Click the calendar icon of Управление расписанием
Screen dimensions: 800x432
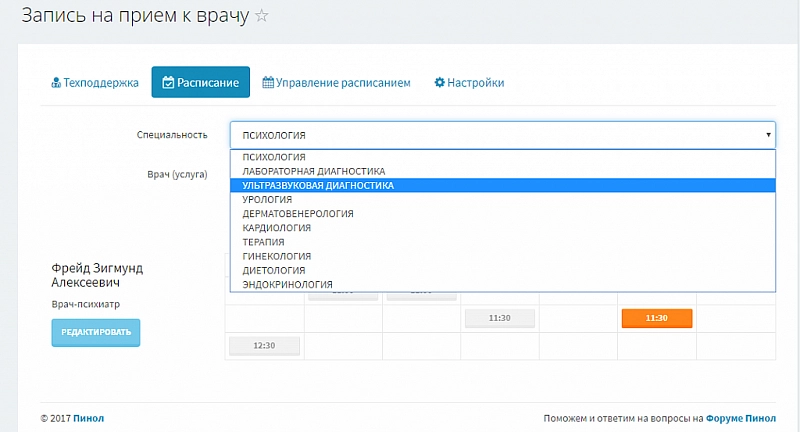[268, 83]
